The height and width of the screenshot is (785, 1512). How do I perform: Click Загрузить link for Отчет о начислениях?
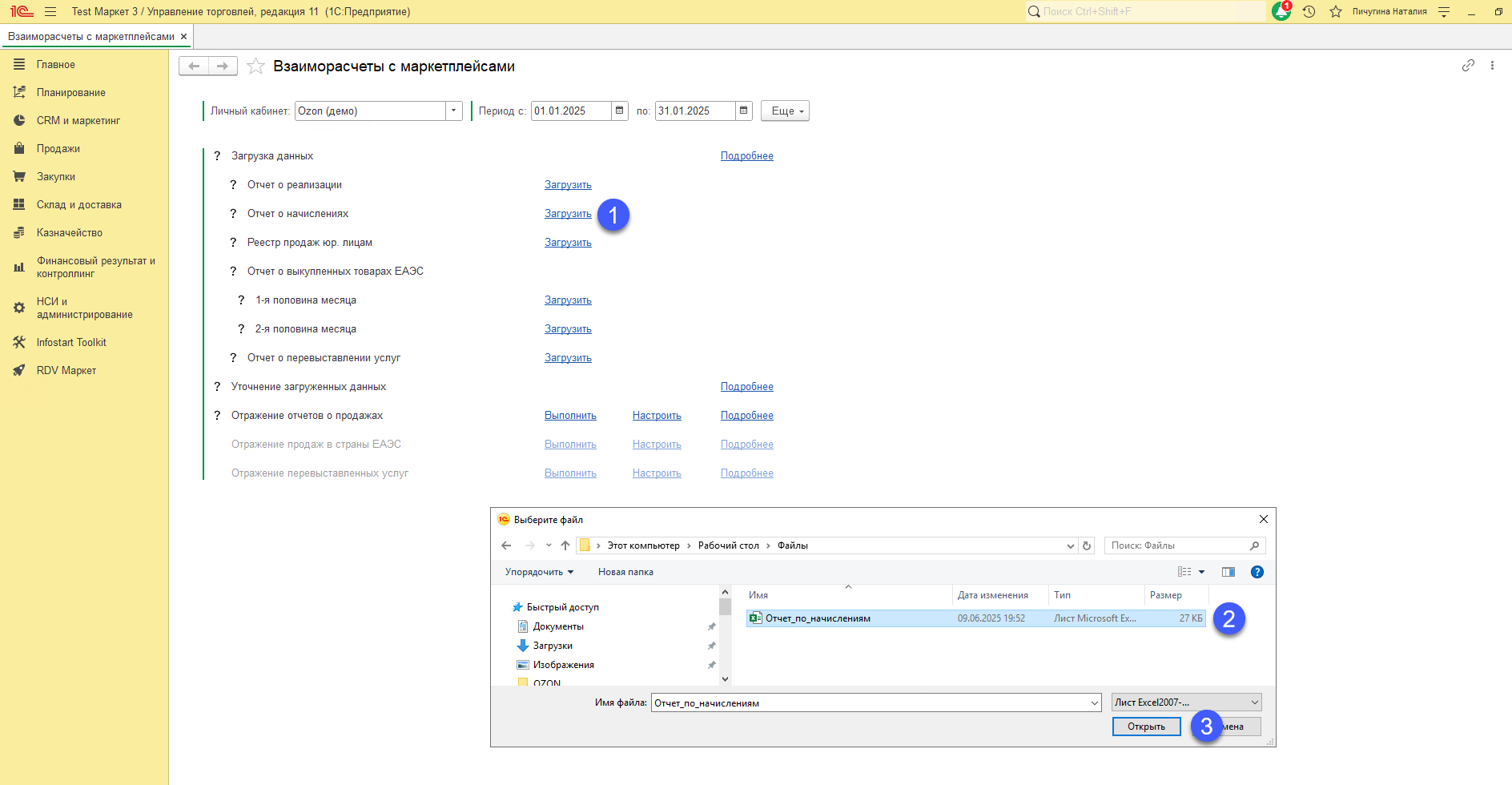click(568, 214)
